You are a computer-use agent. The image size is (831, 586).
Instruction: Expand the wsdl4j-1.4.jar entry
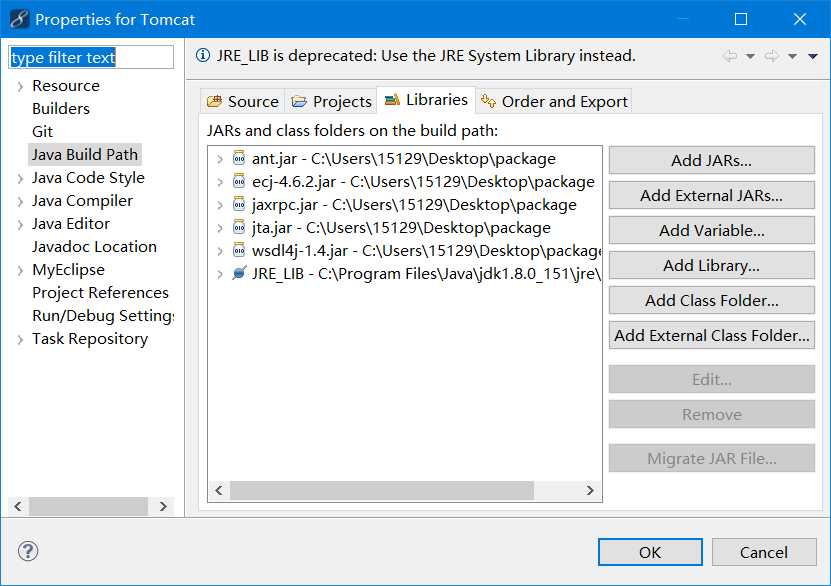pos(220,251)
